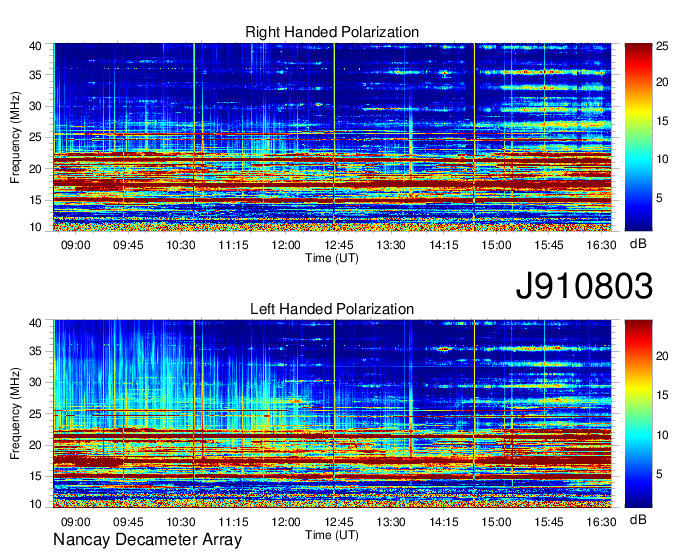Click the '10' frequency tick of Right Handed plot
Image resolution: width=680 pixels, height=552 pixels.
coord(35,227)
